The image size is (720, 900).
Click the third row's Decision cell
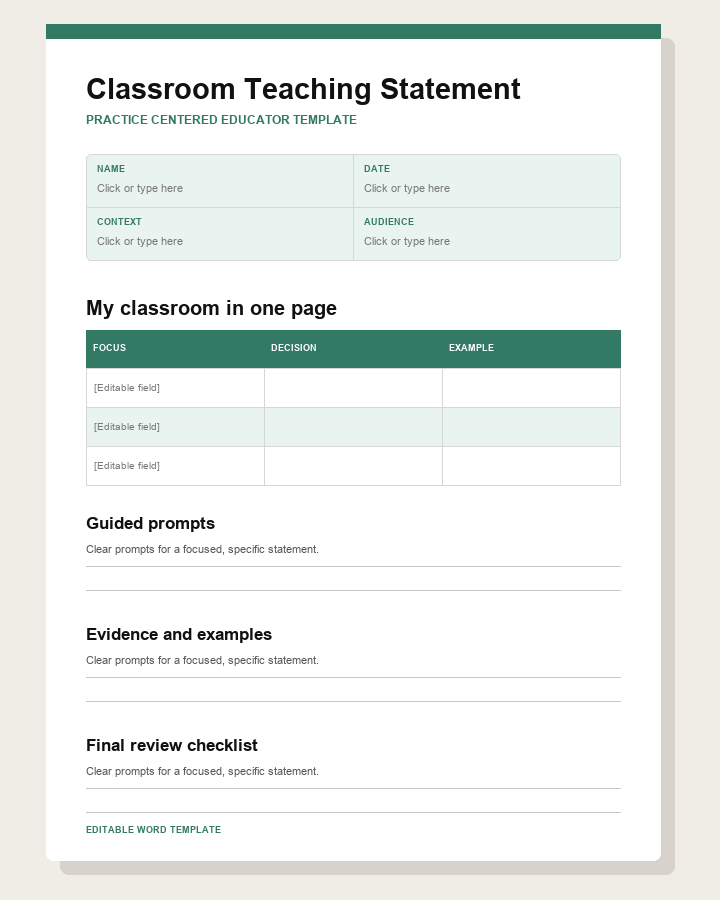point(353,466)
